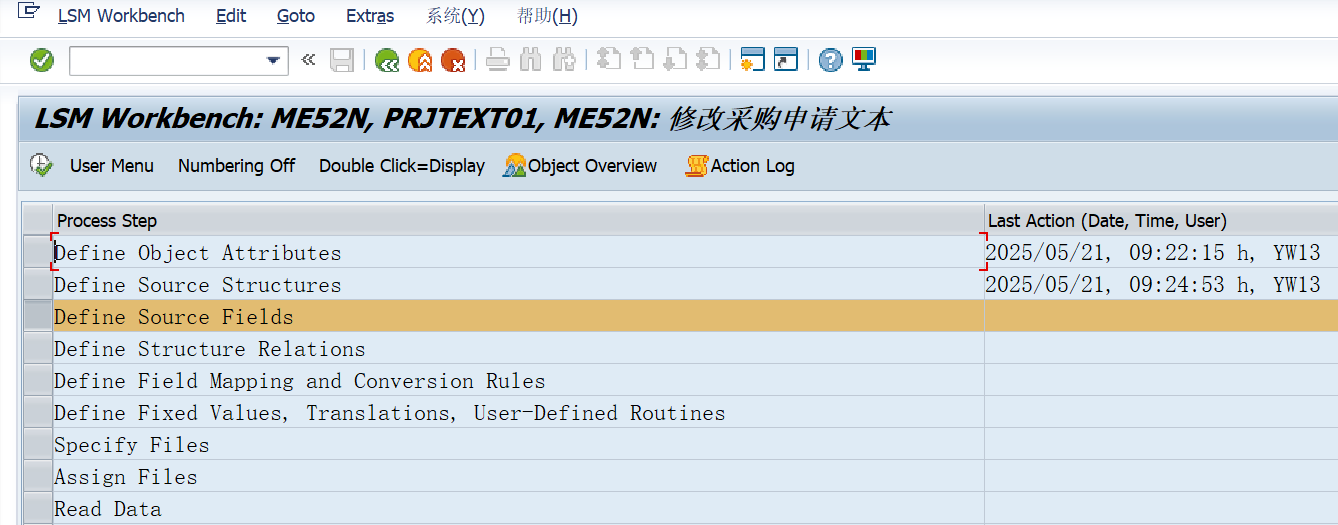Click the Execute clock icon

[41, 165]
